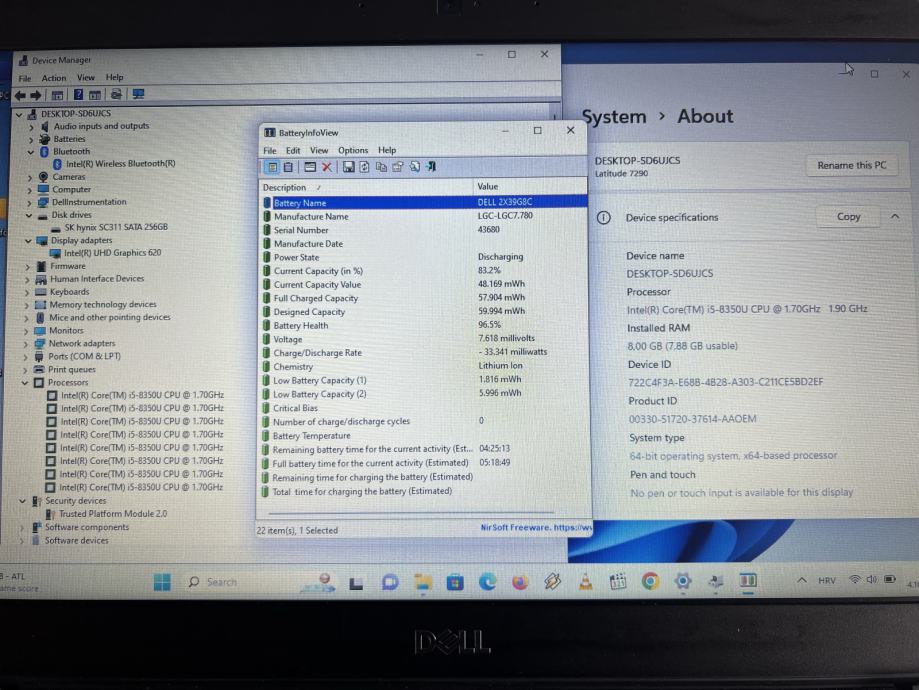Click the Exit door icon in BatteryInfoView toolbar

(431, 167)
